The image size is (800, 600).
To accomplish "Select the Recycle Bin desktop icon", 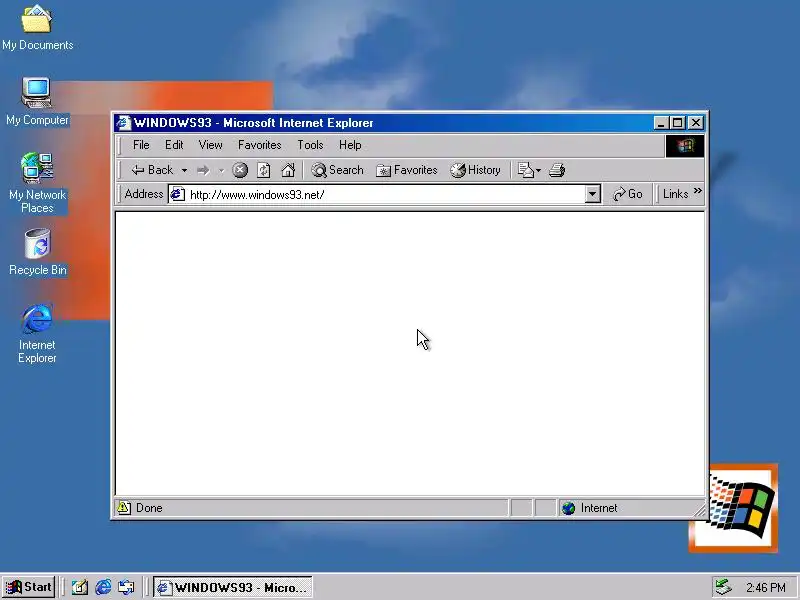I will (x=37, y=252).
